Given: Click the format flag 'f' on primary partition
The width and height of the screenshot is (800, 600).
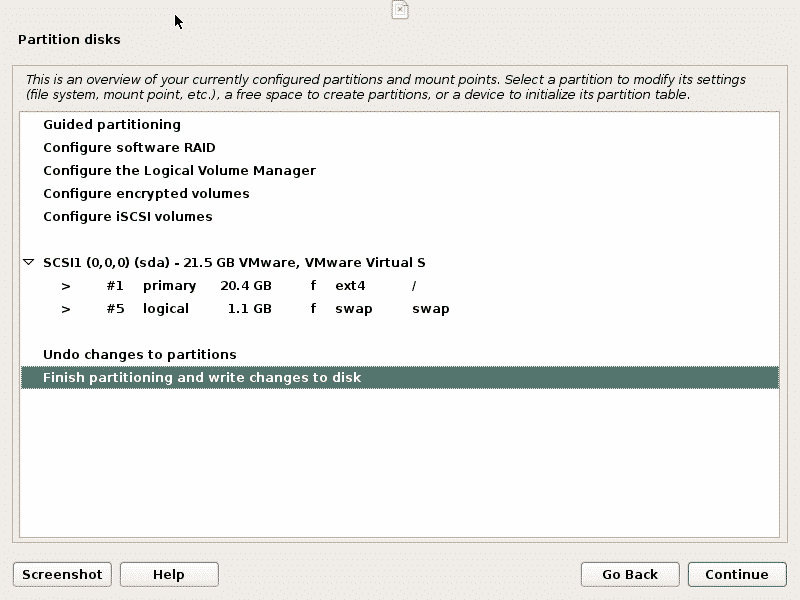Looking at the screenshot, I should (313, 286).
